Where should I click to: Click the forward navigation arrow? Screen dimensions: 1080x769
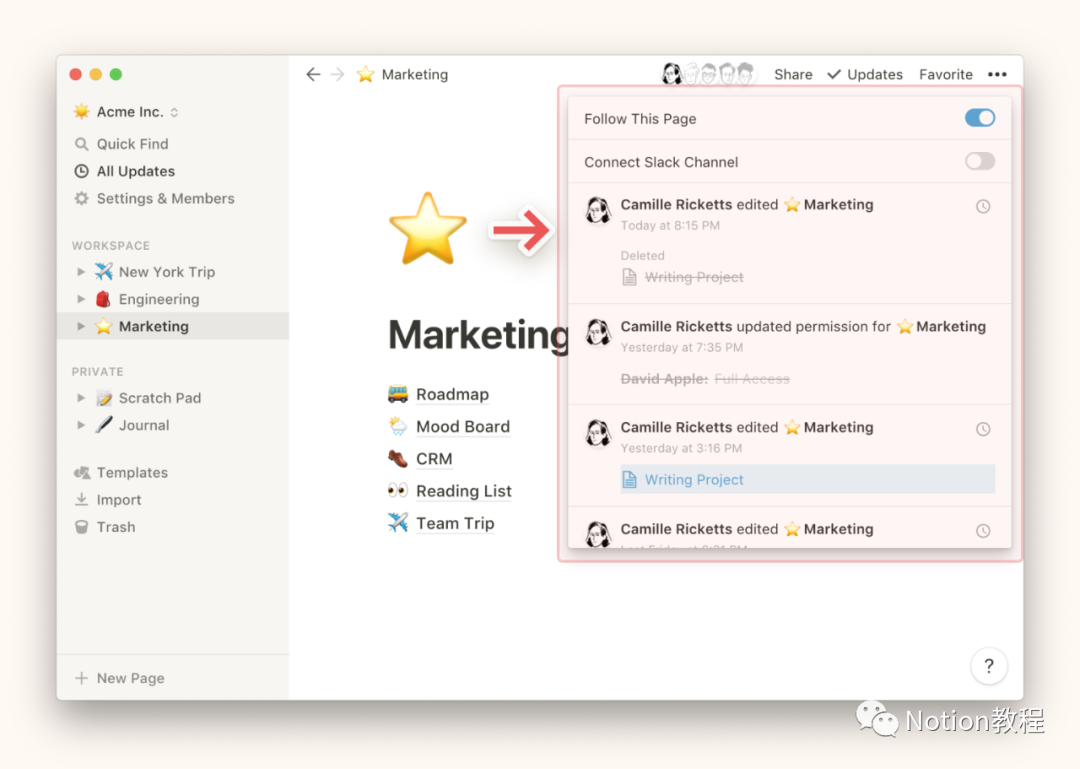click(x=338, y=74)
